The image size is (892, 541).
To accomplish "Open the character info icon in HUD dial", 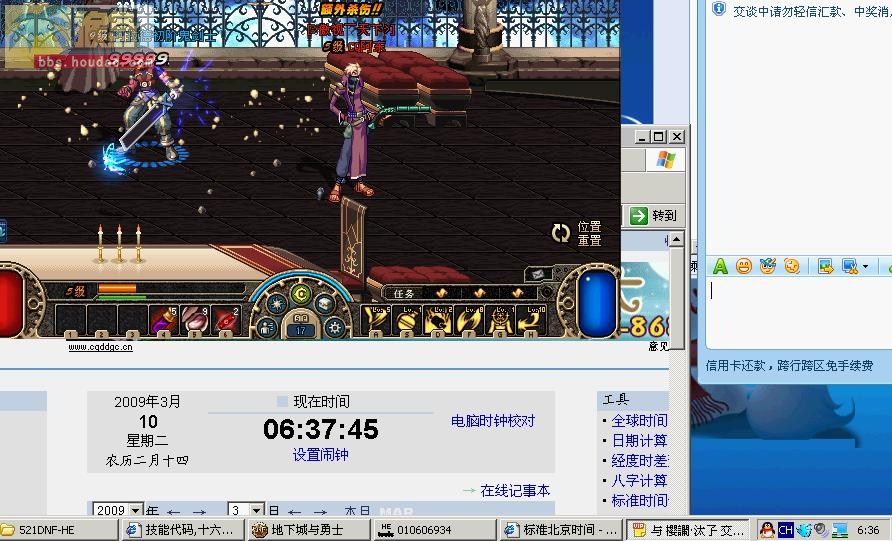I will pyautogui.click(x=266, y=327).
